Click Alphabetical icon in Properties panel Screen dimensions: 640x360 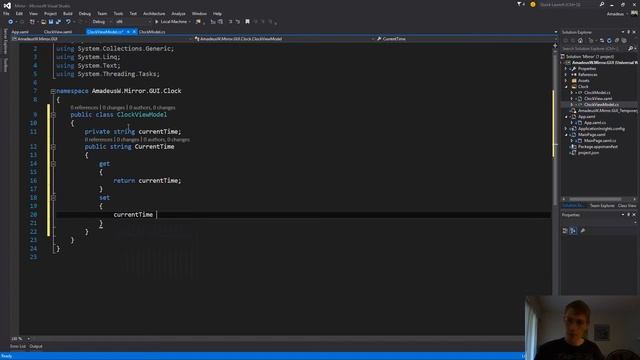click(x=573, y=231)
